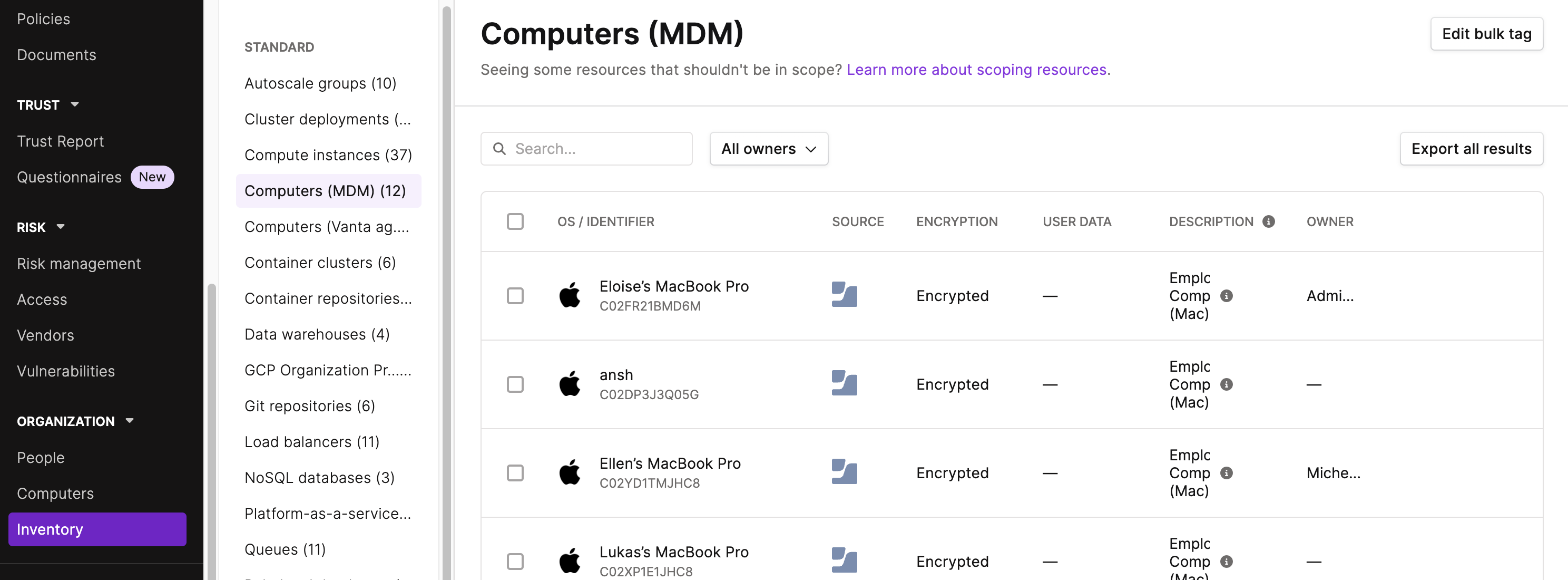Click the magnifier icon in the search box
The height and width of the screenshot is (580, 1568).
[499, 149]
